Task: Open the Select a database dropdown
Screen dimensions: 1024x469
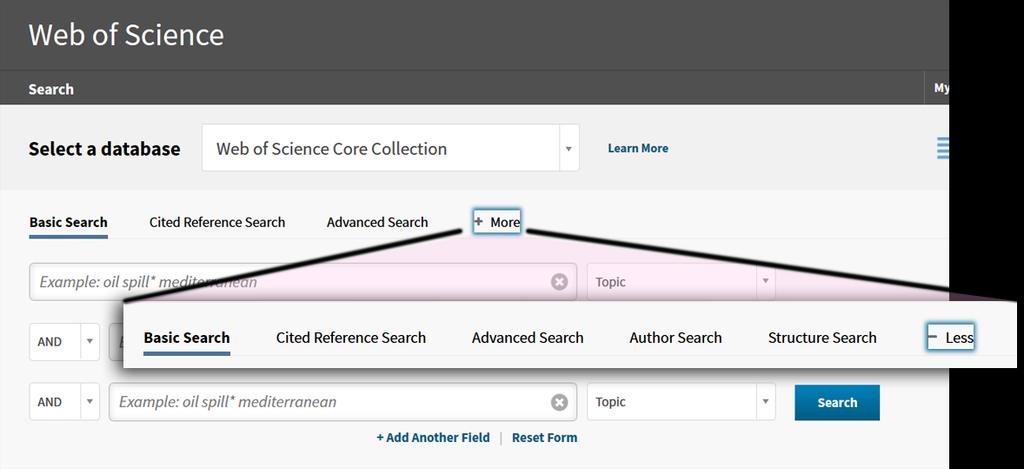Action: coord(390,148)
